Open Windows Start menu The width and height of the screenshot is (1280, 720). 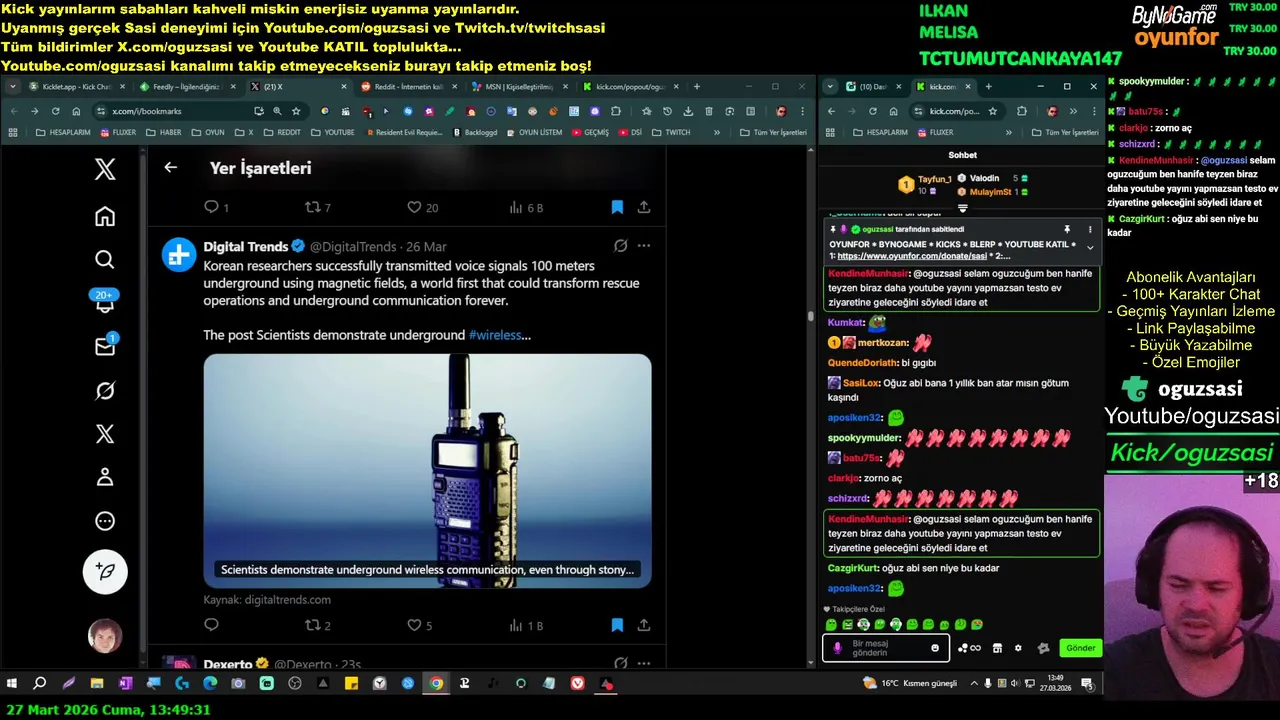(12, 684)
